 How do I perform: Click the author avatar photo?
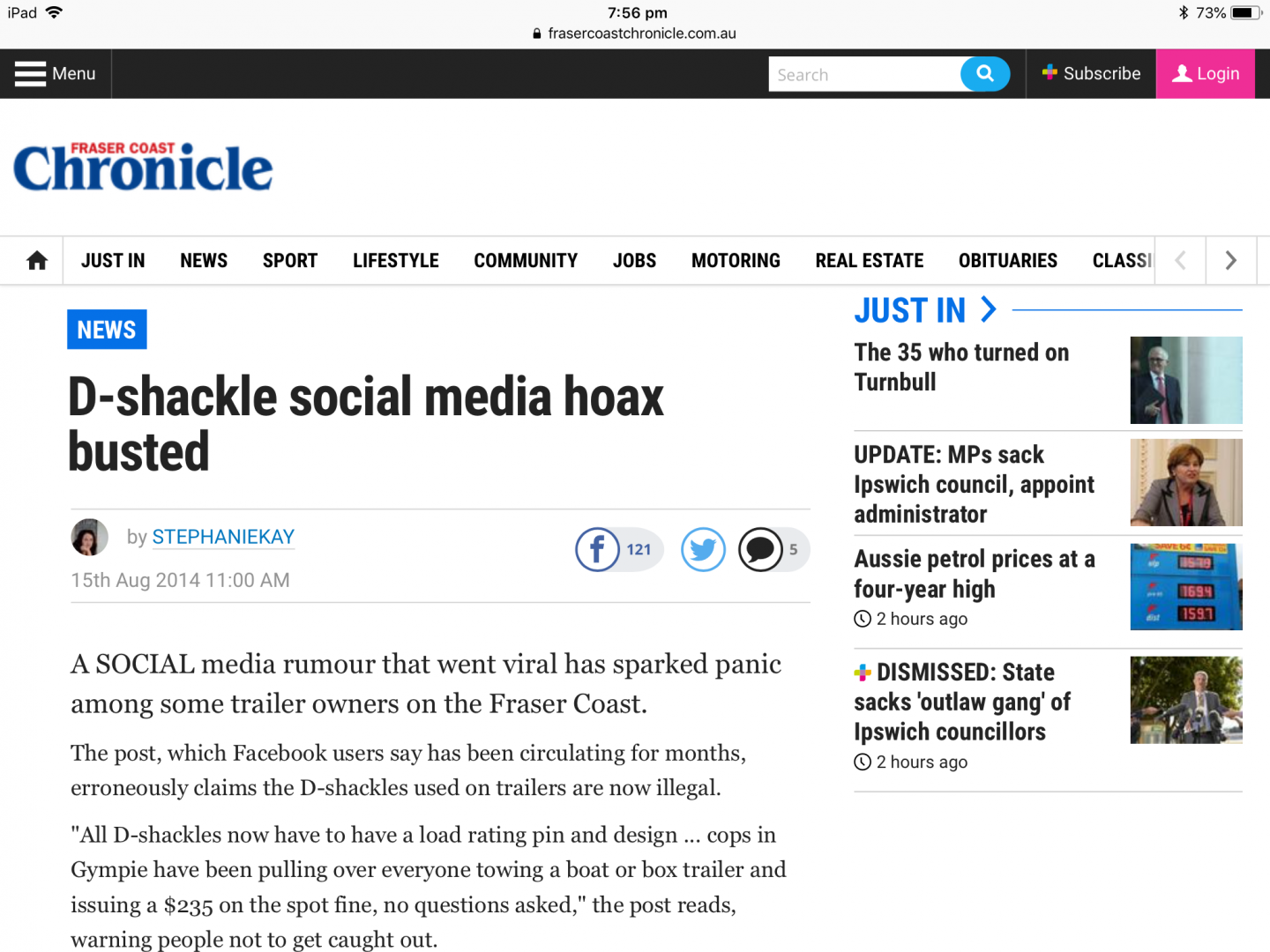click(89, 537)
